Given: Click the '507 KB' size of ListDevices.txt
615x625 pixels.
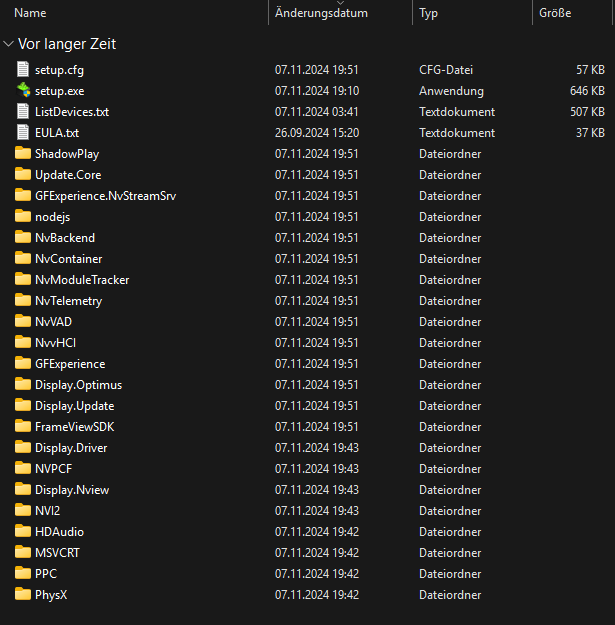Looking at the screenshot, I should click(x=587, y=112).
